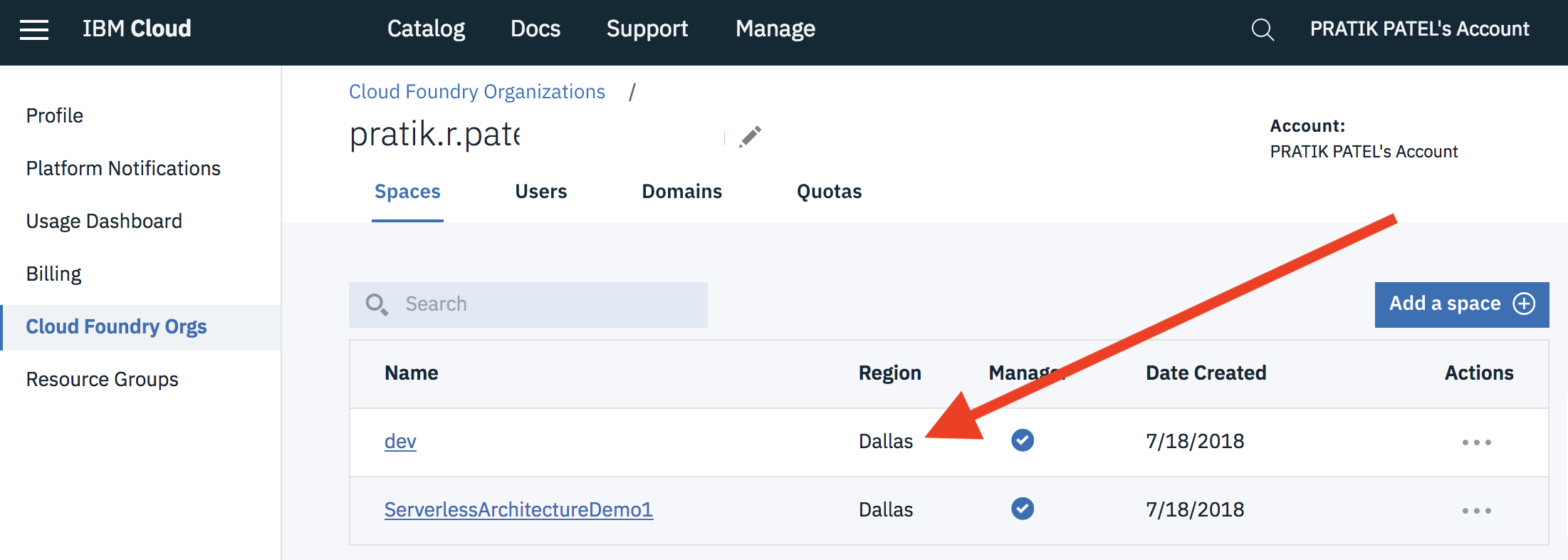1568x560 pixels.
Task: Click 7/18/2018 date in ServerlessArchitectureDemo1 row
Action: [x=1195, y=509]
